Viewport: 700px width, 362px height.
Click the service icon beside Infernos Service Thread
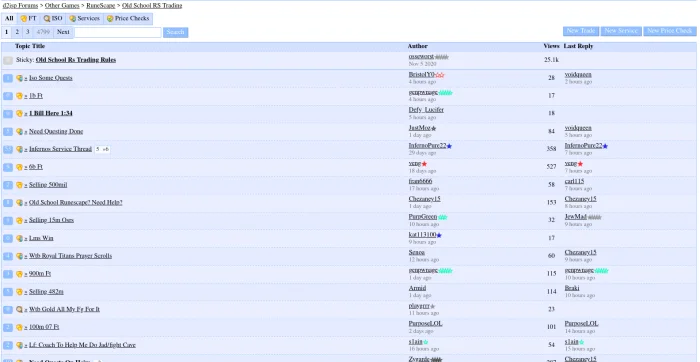[19, 150]
